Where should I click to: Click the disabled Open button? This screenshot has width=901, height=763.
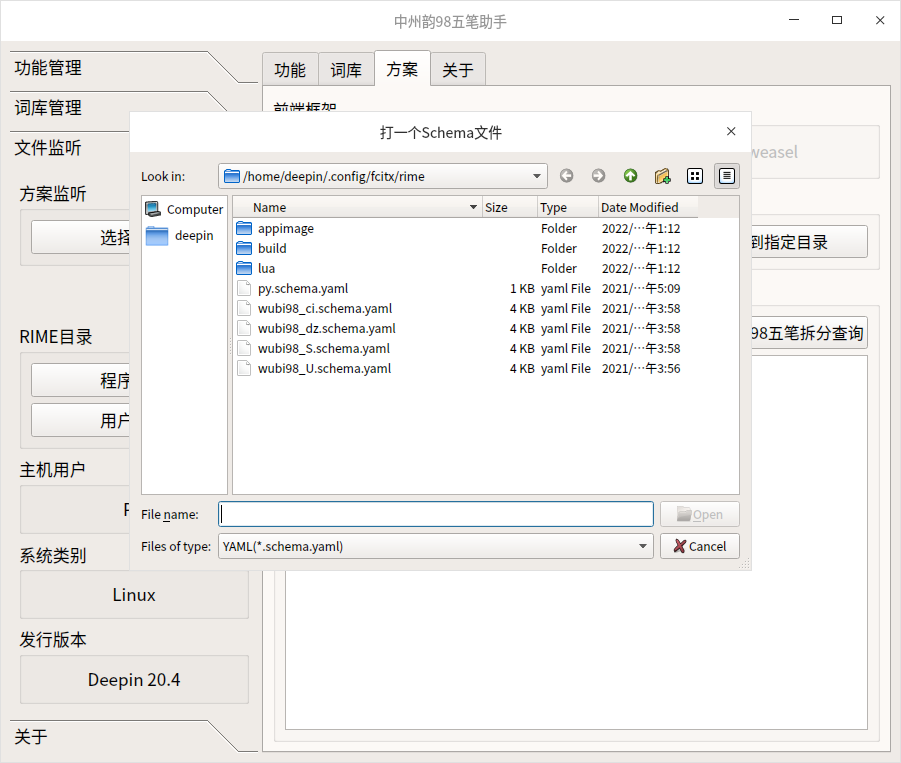click(x=699, y=513)
